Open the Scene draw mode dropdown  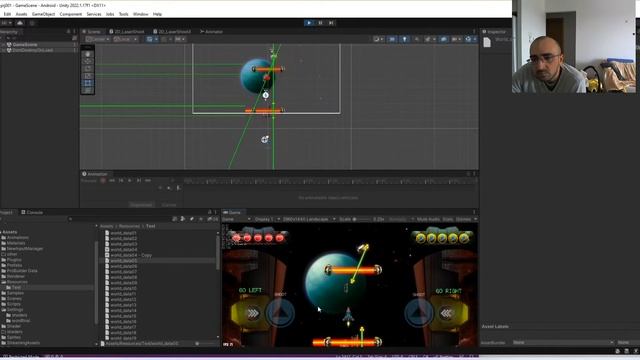378,39
